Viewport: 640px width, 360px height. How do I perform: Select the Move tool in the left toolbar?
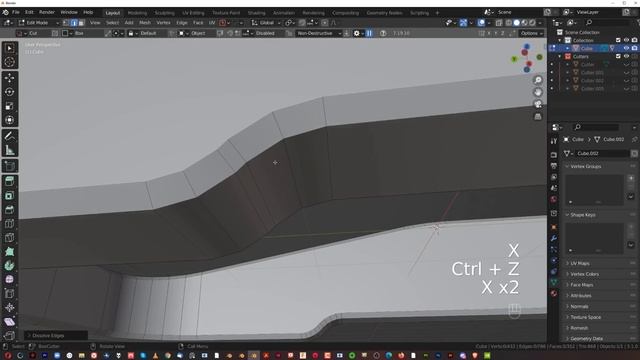pyautogui.click(x=9, y=78)
